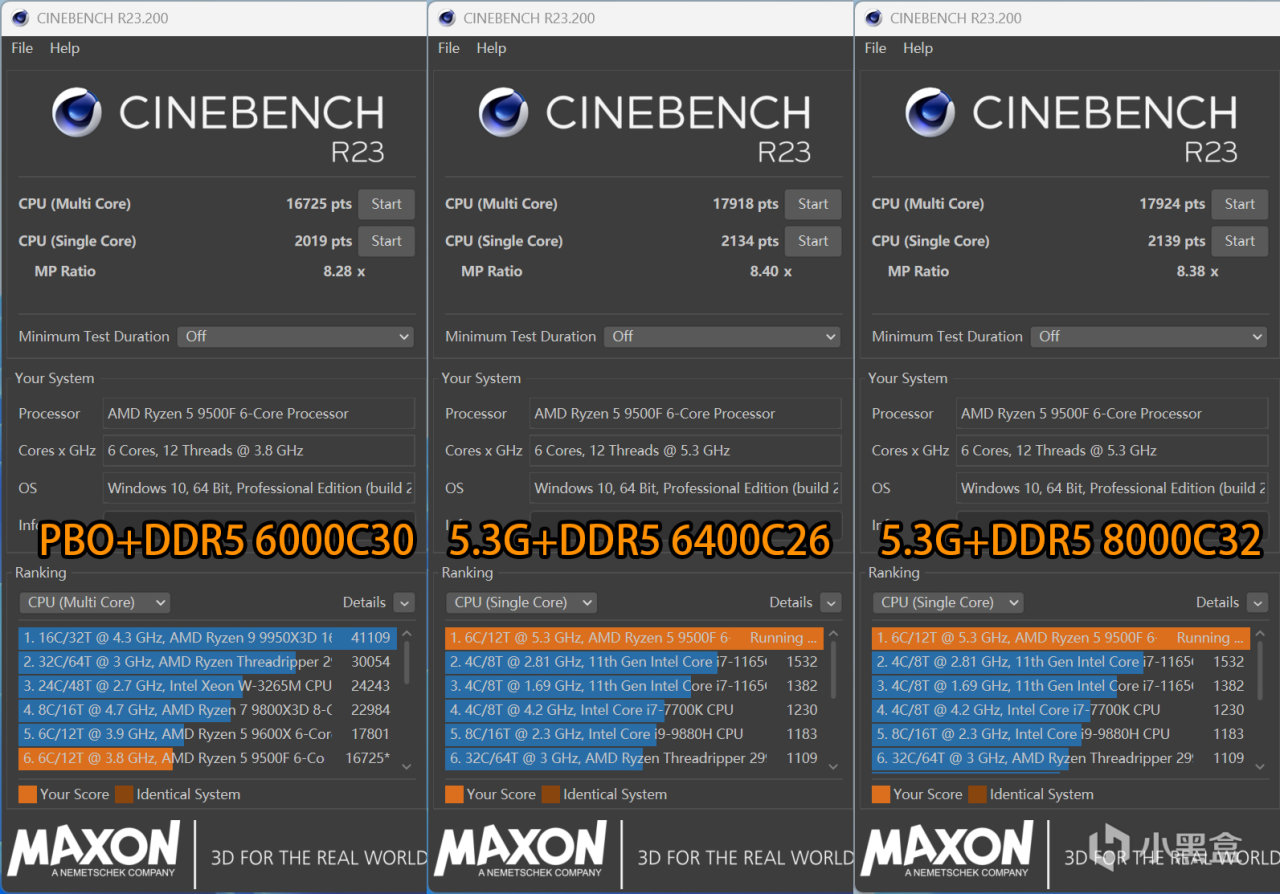
Task: Click the field reading 6 Cores, 12 Threads @ 3.8 GHz
Action: [260, 451]
